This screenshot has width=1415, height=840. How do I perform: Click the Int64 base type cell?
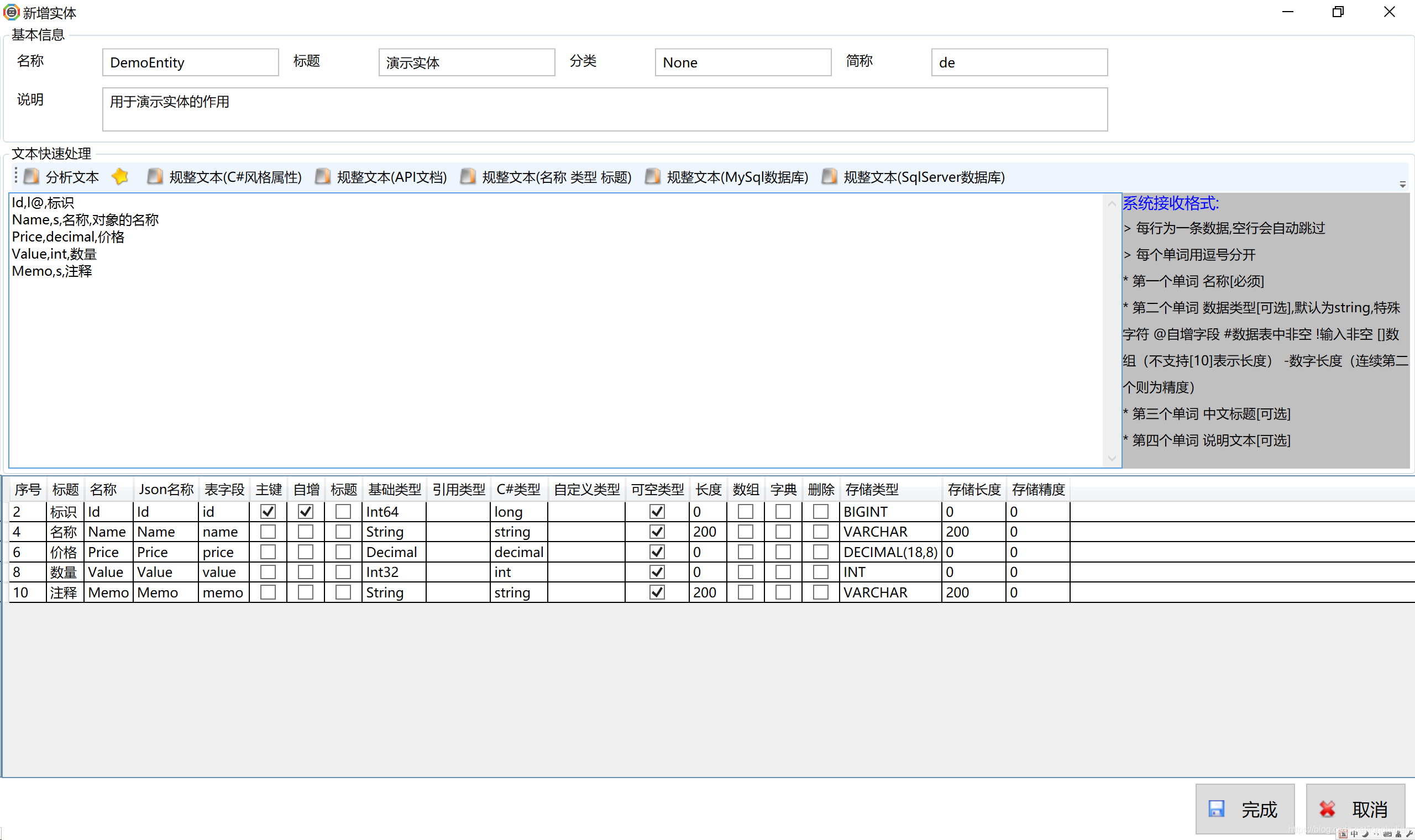coord(394,512)
